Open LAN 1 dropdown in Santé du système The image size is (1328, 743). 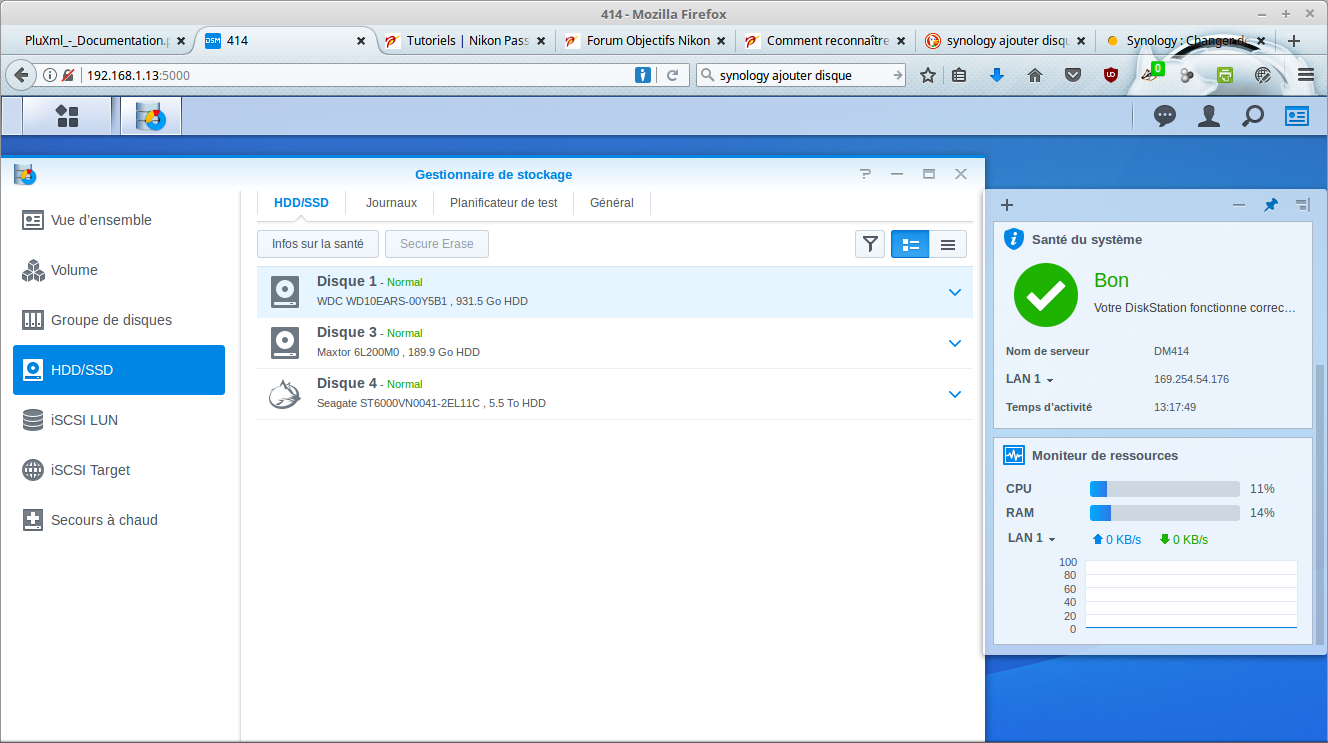click(1030, 380)
